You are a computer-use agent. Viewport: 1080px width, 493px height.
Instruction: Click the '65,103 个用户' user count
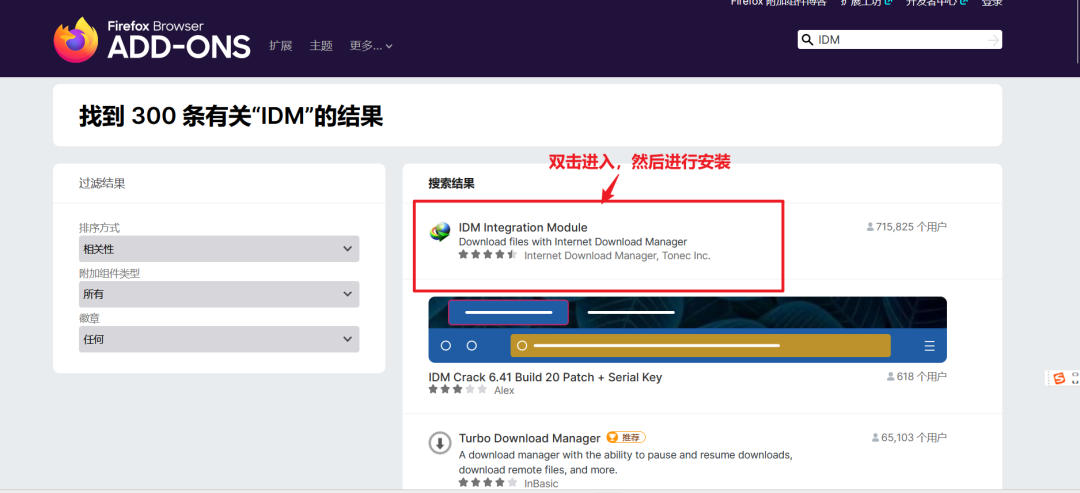coord(909,437)
